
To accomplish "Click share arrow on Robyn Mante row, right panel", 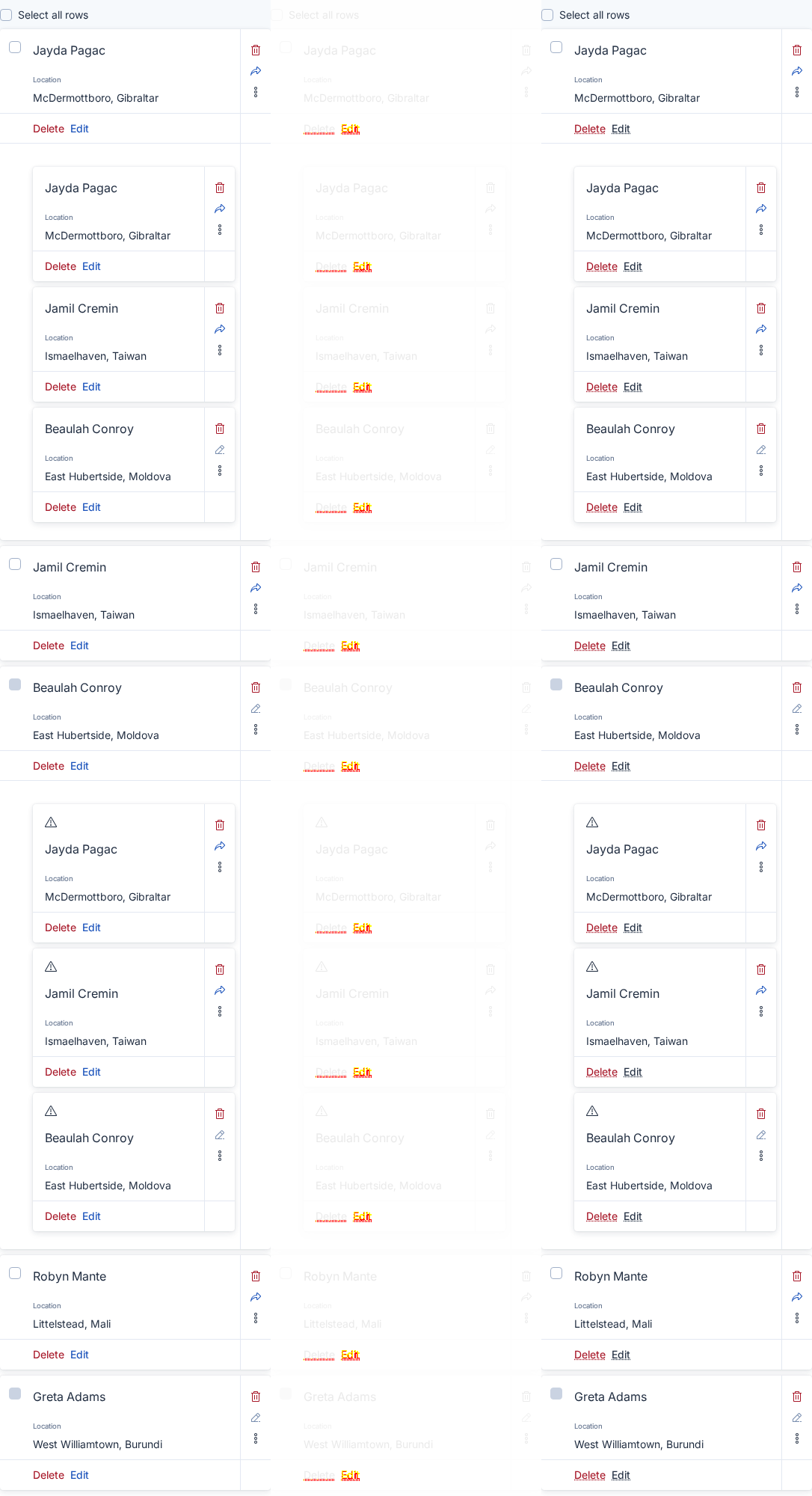I will (797, 1297).
